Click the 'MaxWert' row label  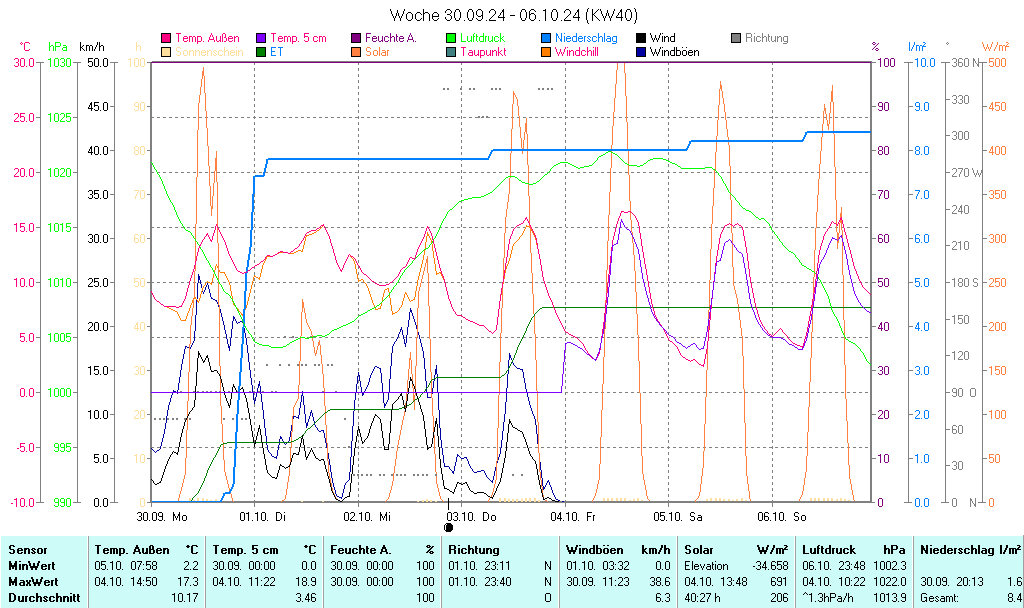(33, 581)
